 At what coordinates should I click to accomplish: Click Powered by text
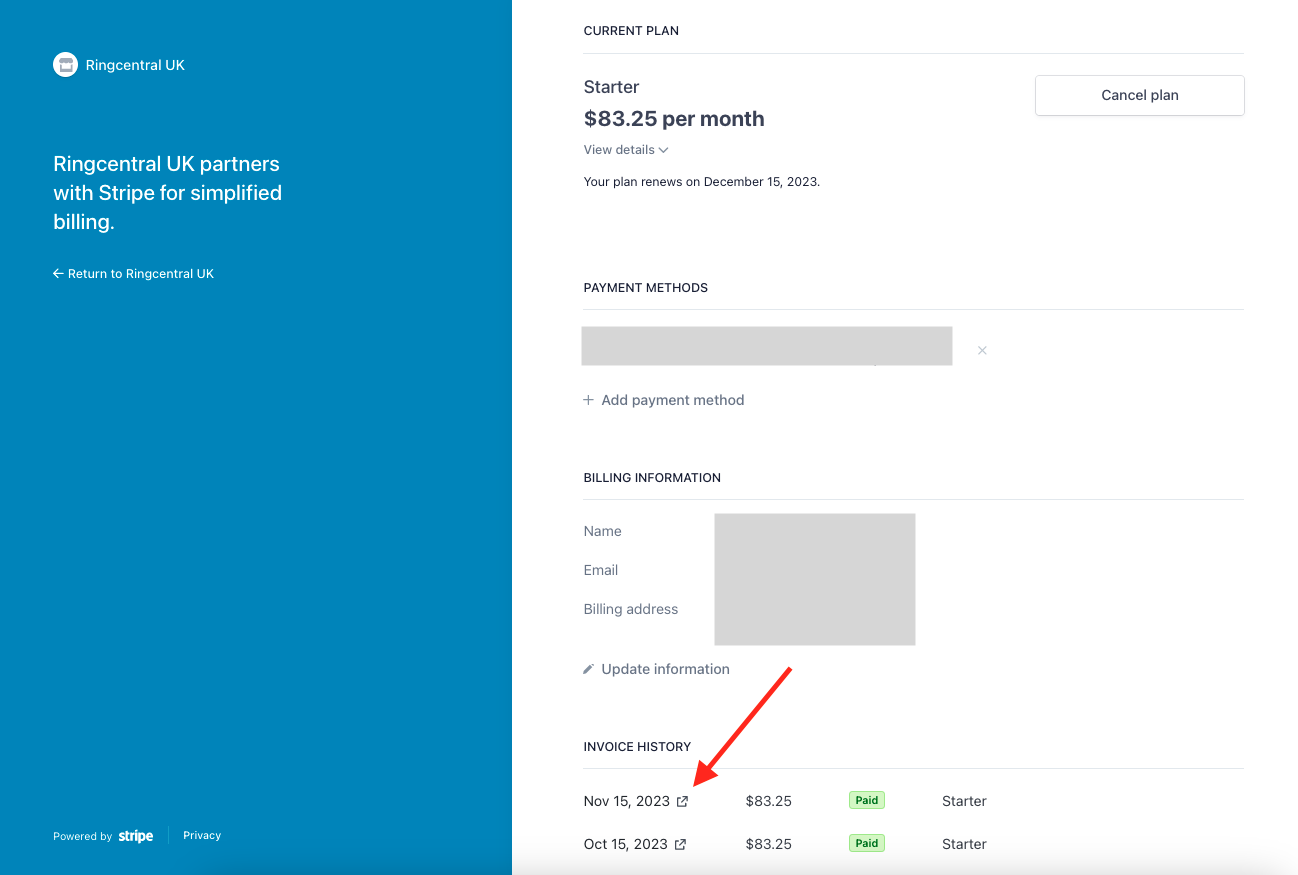pos(82,836)
